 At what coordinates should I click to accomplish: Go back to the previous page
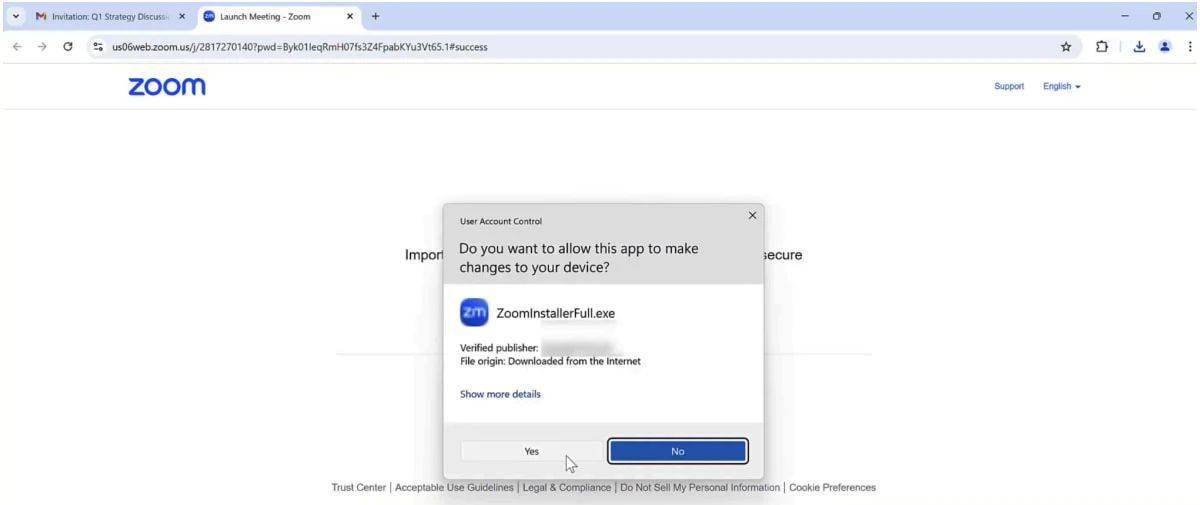click(x=17, y=46)
